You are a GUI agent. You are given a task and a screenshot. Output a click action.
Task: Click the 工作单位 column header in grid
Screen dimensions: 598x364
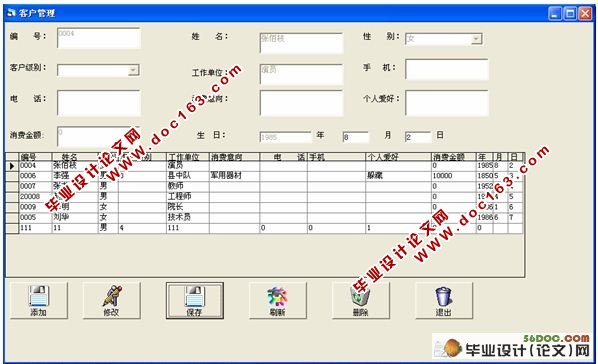coord(188,157)
